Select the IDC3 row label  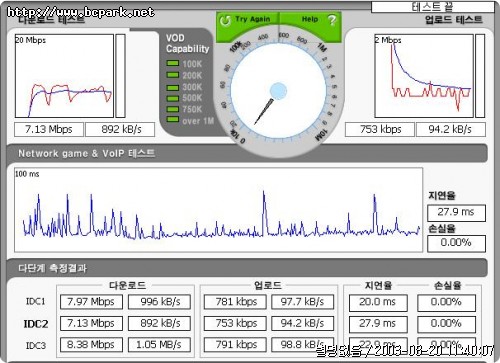point(36,345)
